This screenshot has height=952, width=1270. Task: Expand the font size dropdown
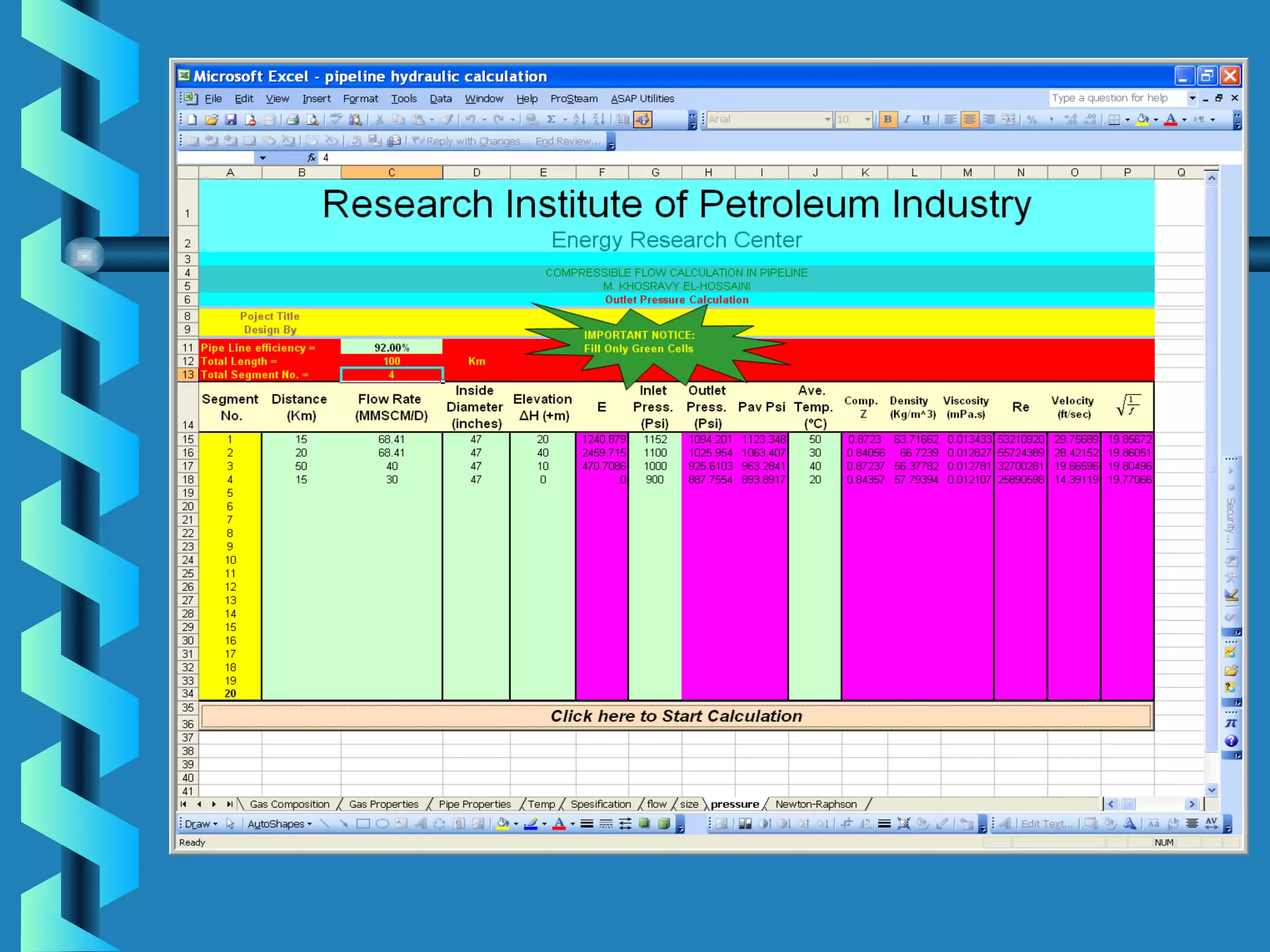point(867,120)
